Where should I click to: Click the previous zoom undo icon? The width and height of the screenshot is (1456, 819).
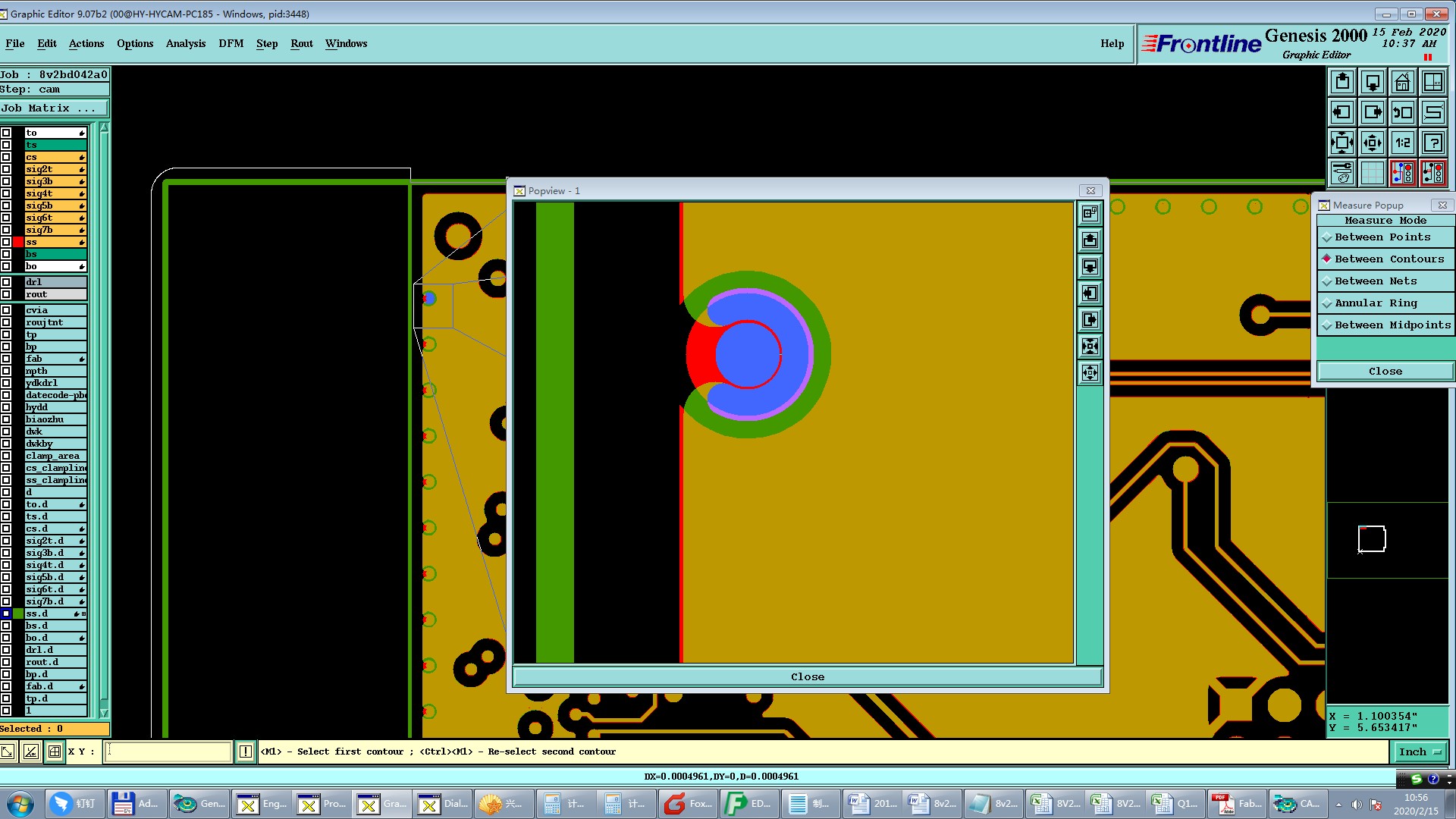point(1402,112)
